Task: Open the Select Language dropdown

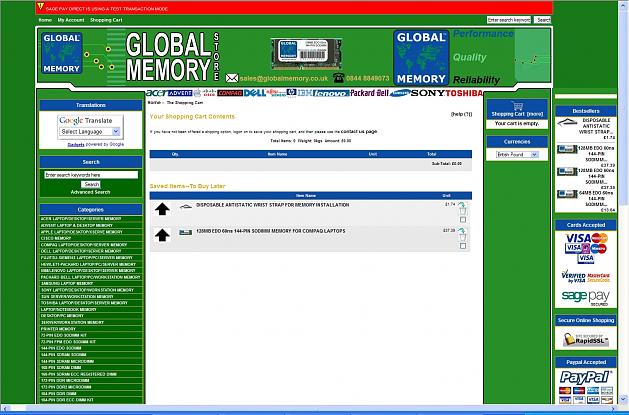Action: [x=90, y=132]
